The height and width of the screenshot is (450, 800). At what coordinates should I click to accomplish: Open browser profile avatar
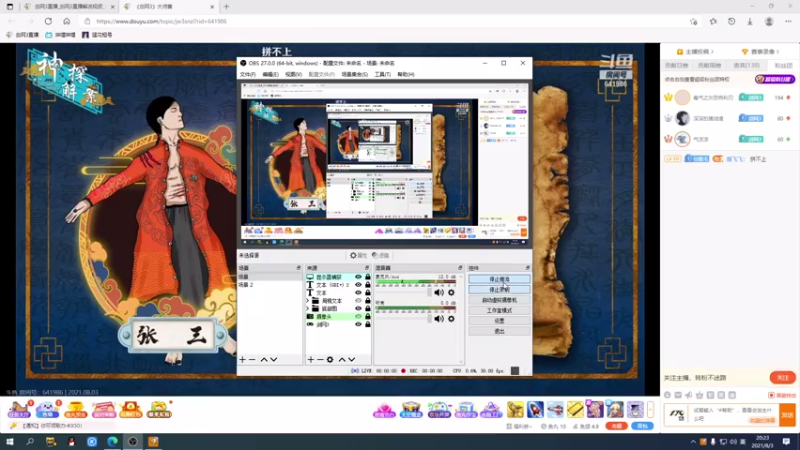pyautogui.click(x=769, y=21)
